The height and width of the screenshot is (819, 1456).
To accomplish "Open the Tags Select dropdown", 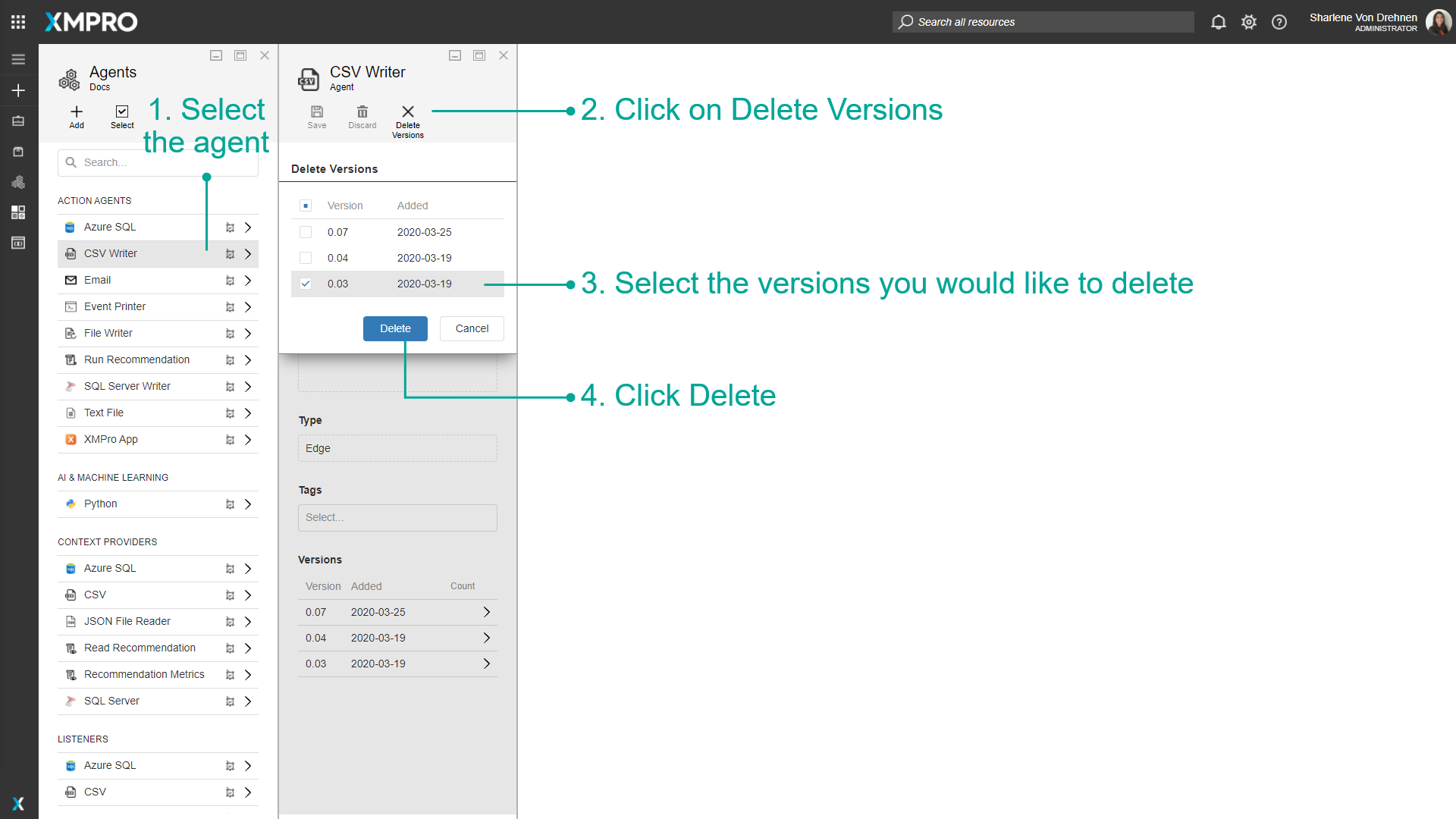I will pyautogui.click(x=397, y=517).
